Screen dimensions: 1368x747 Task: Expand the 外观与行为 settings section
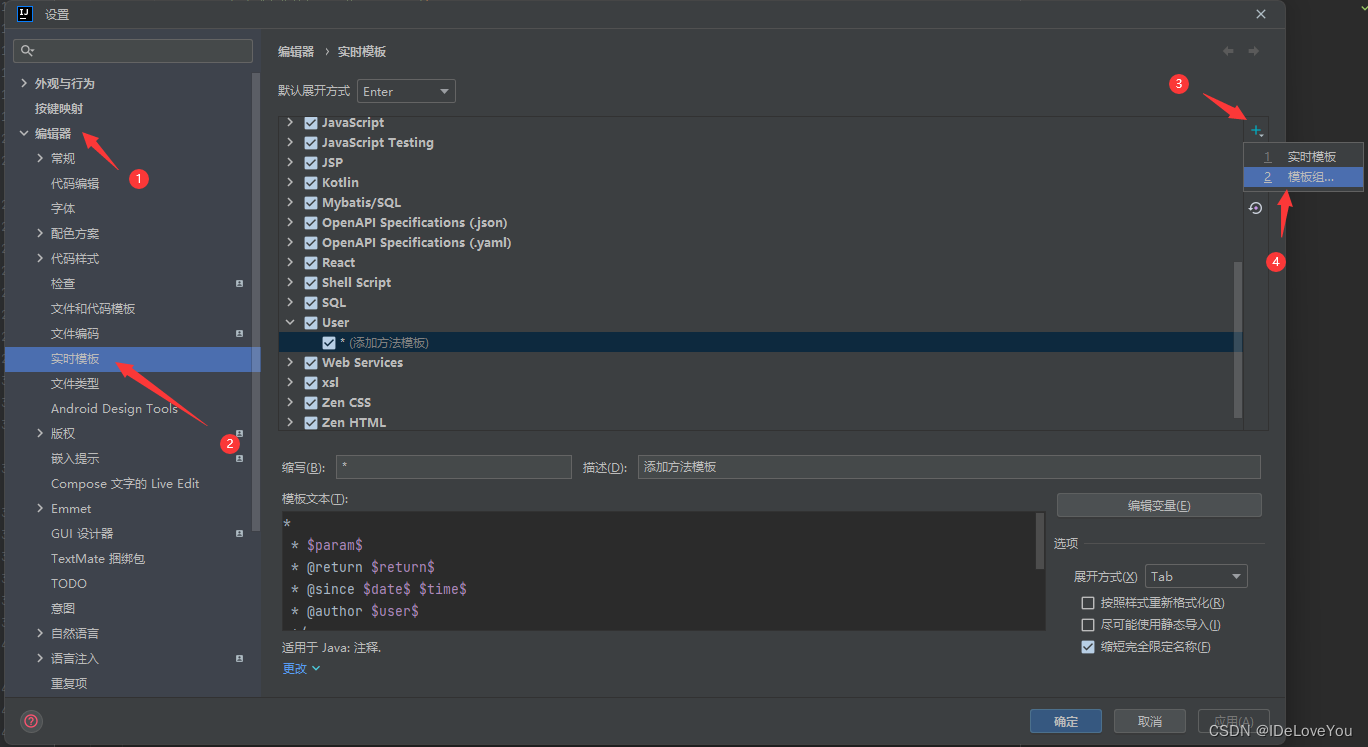tap(24, 83)
